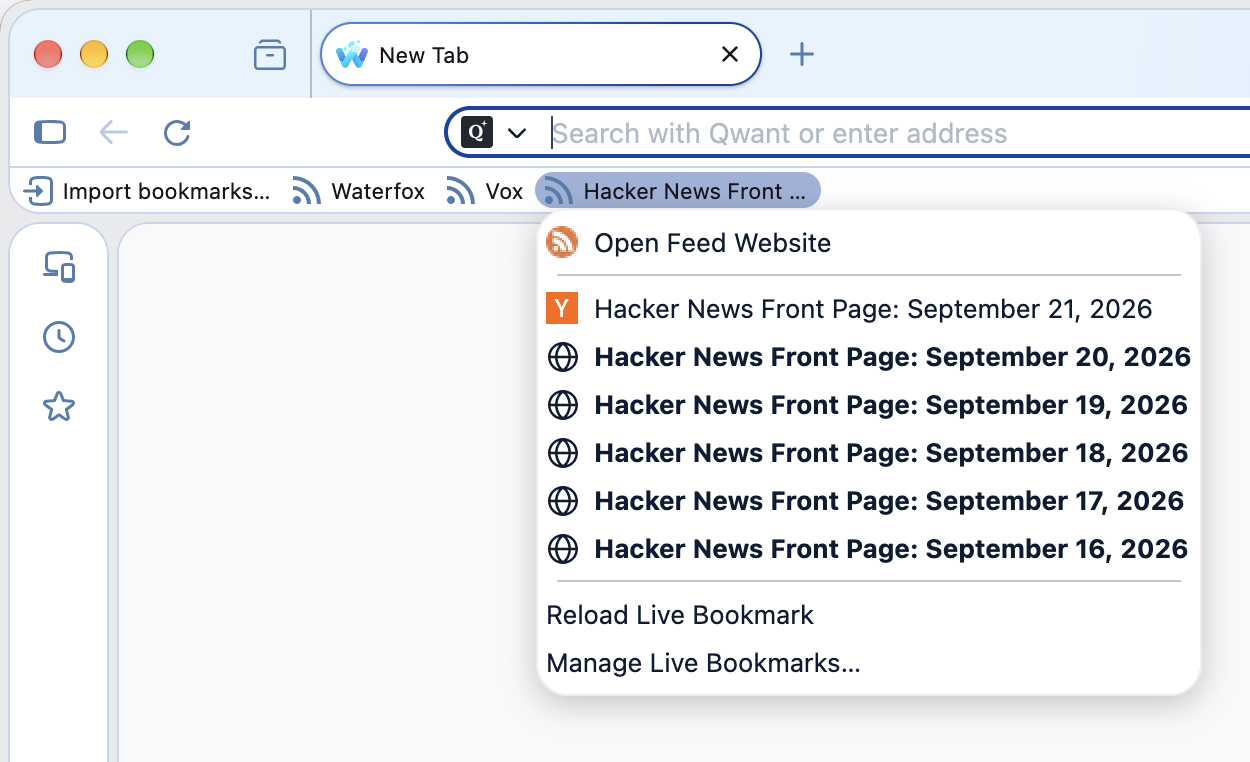Open Hacker News Front Page September 18, 2026
The width and height of the screenshot is (1250, 762).
[x=869, y=453]
